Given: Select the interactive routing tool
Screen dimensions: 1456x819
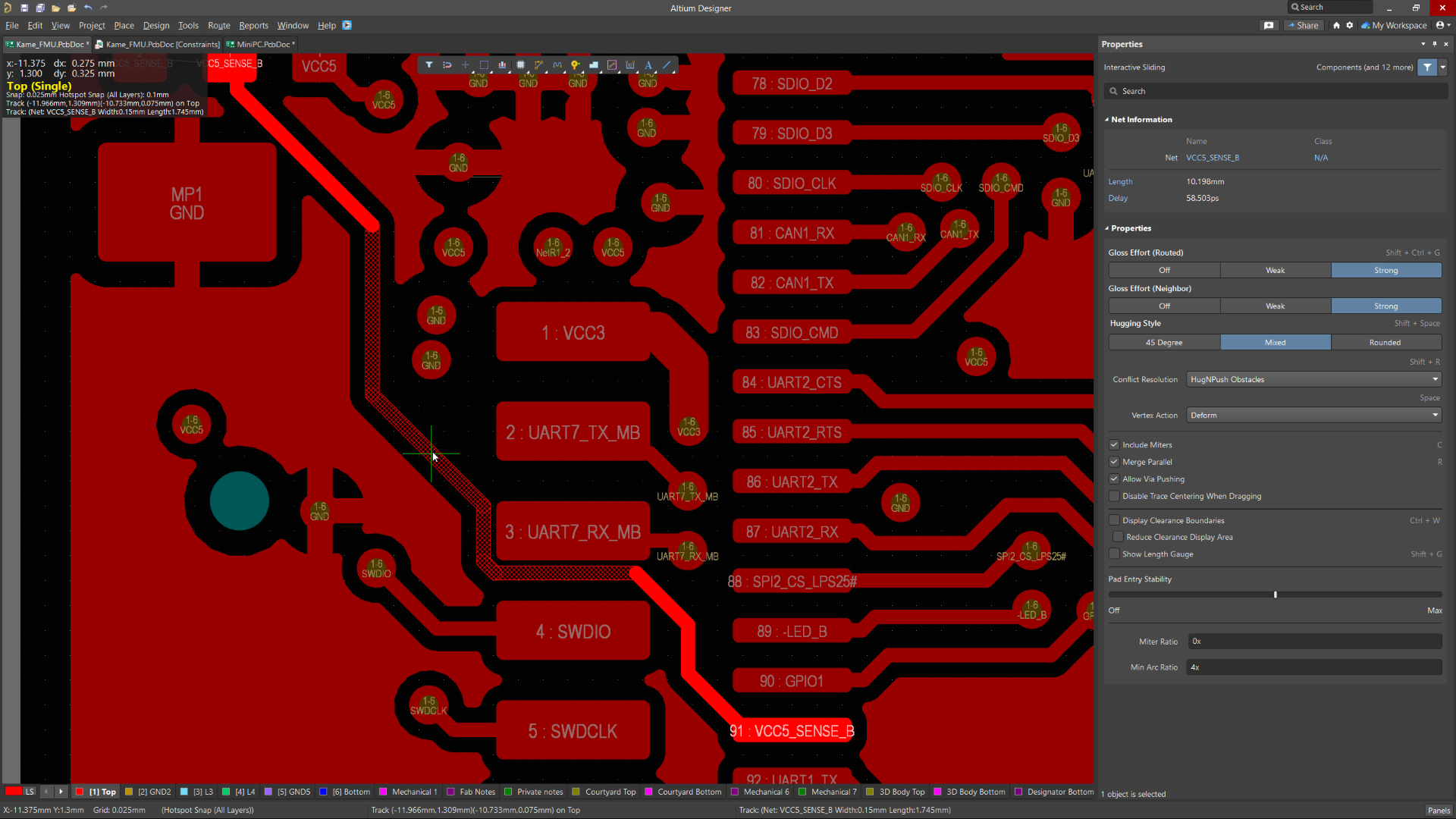Looking at the screenshot, I should click(x=539, y=65).
